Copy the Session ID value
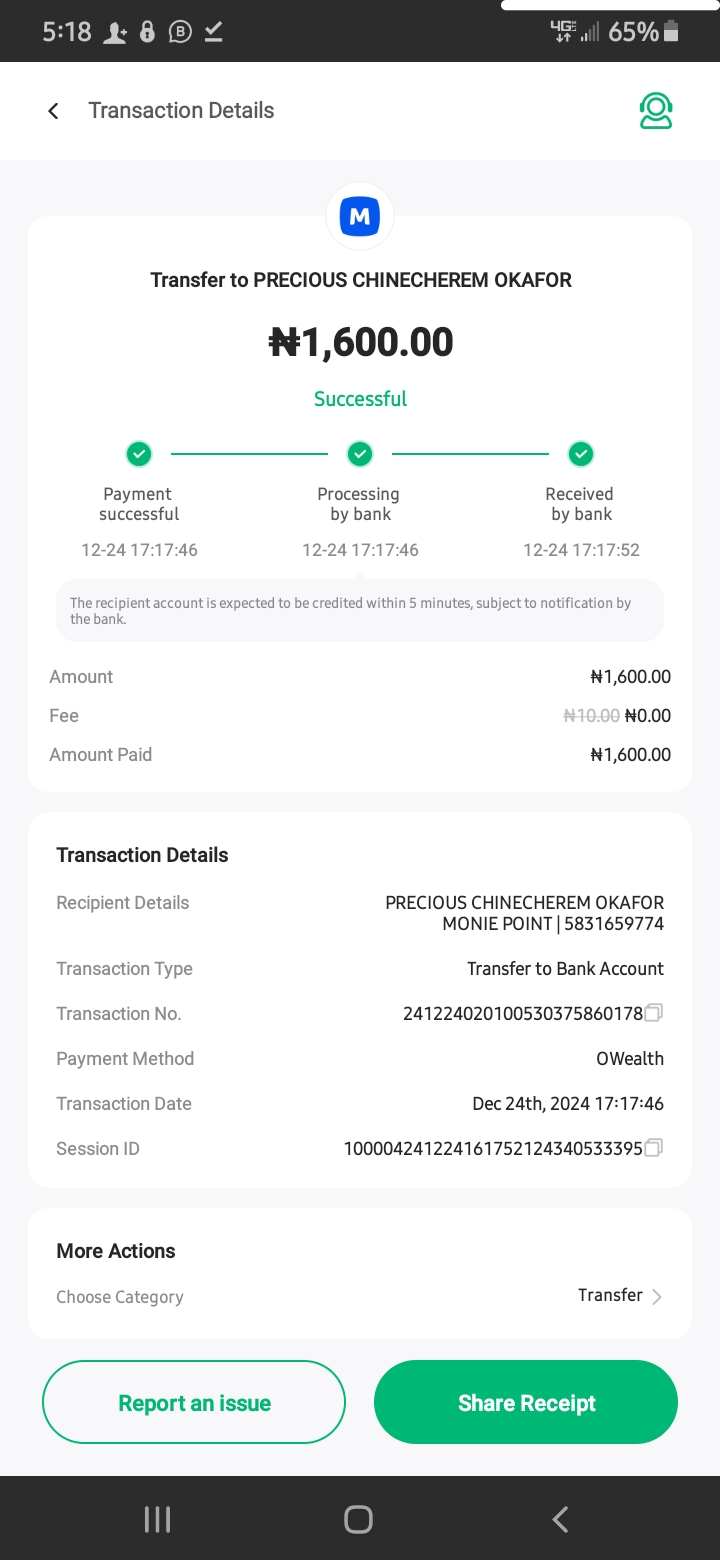 (x=654, y=1148)
